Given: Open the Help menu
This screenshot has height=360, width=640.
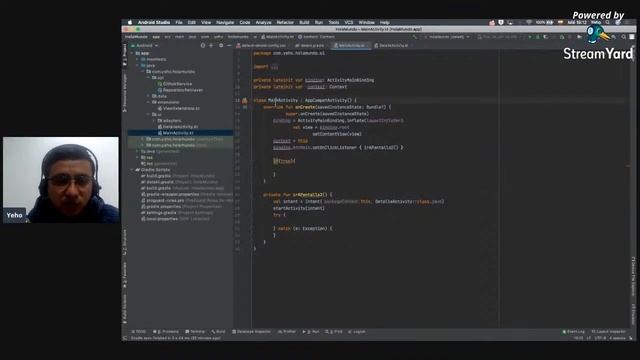Looking at the screenshot, I should click(x=384, y=22).
